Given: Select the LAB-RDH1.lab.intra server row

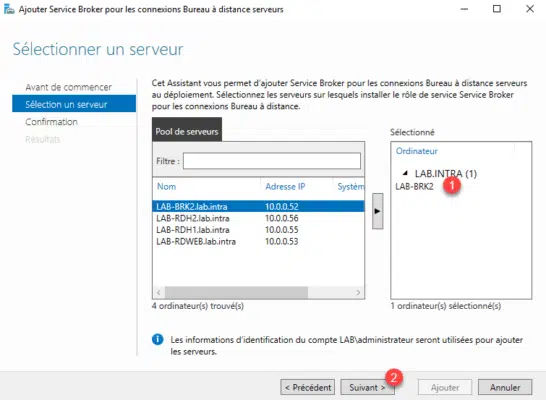Looking at the screenshot, I should (x=258, y=230).
